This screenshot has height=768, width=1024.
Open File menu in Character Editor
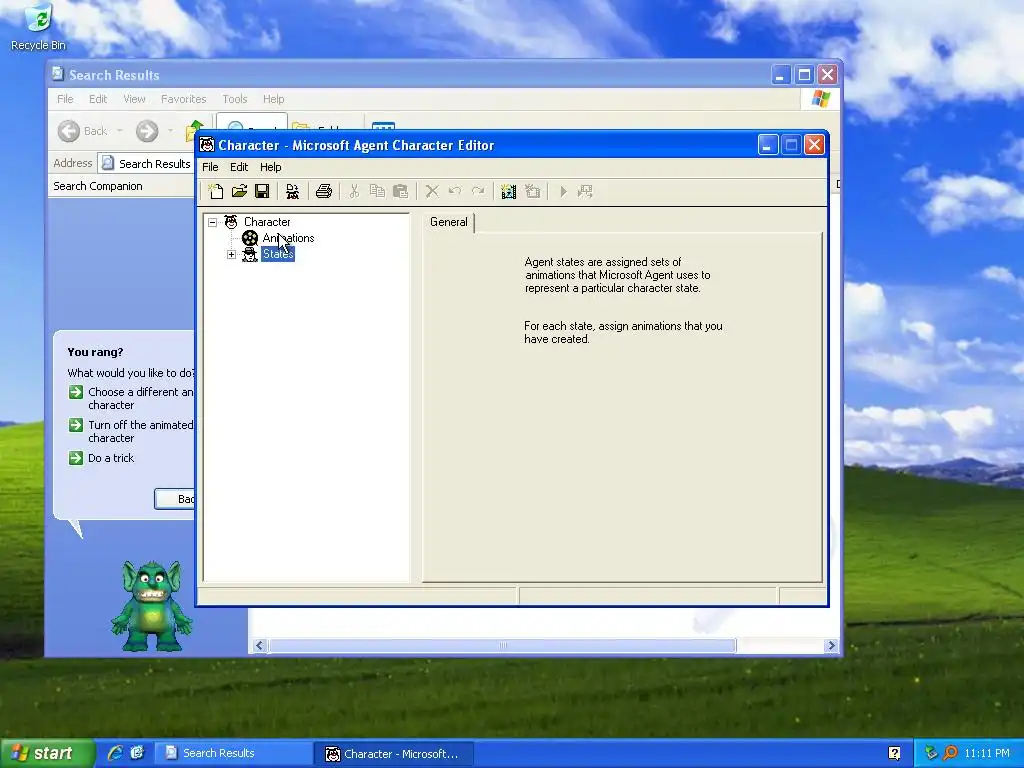click(x=210, y=167)
